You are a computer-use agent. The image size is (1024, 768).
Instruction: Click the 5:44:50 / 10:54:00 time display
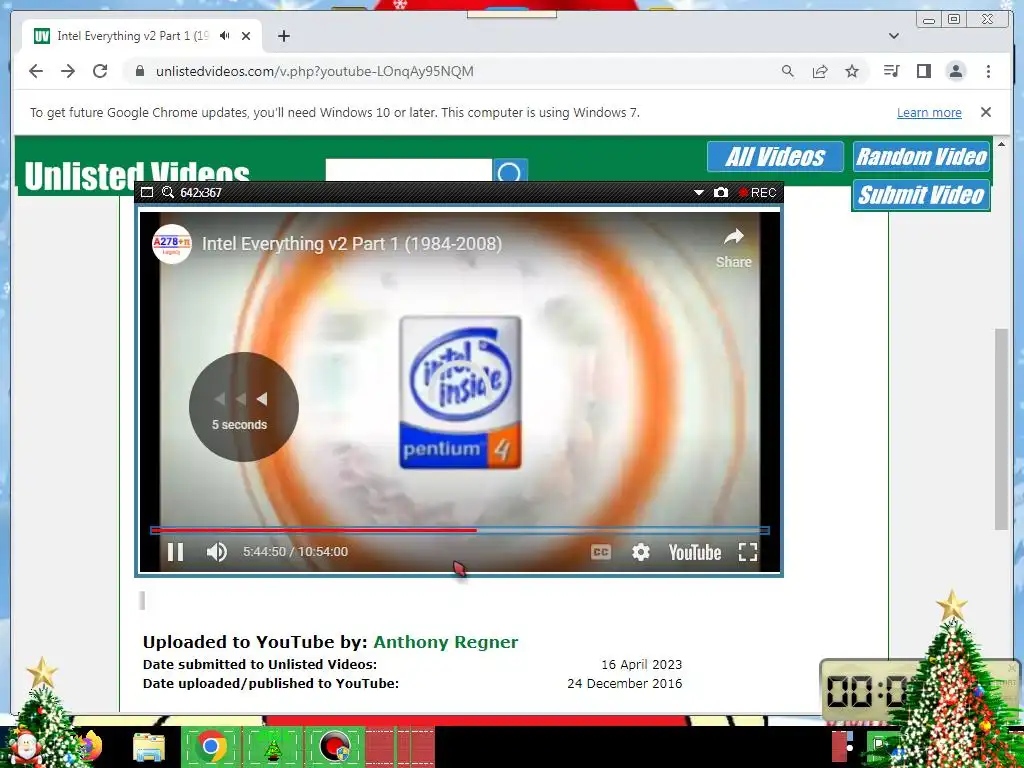[x=295, y=552]
